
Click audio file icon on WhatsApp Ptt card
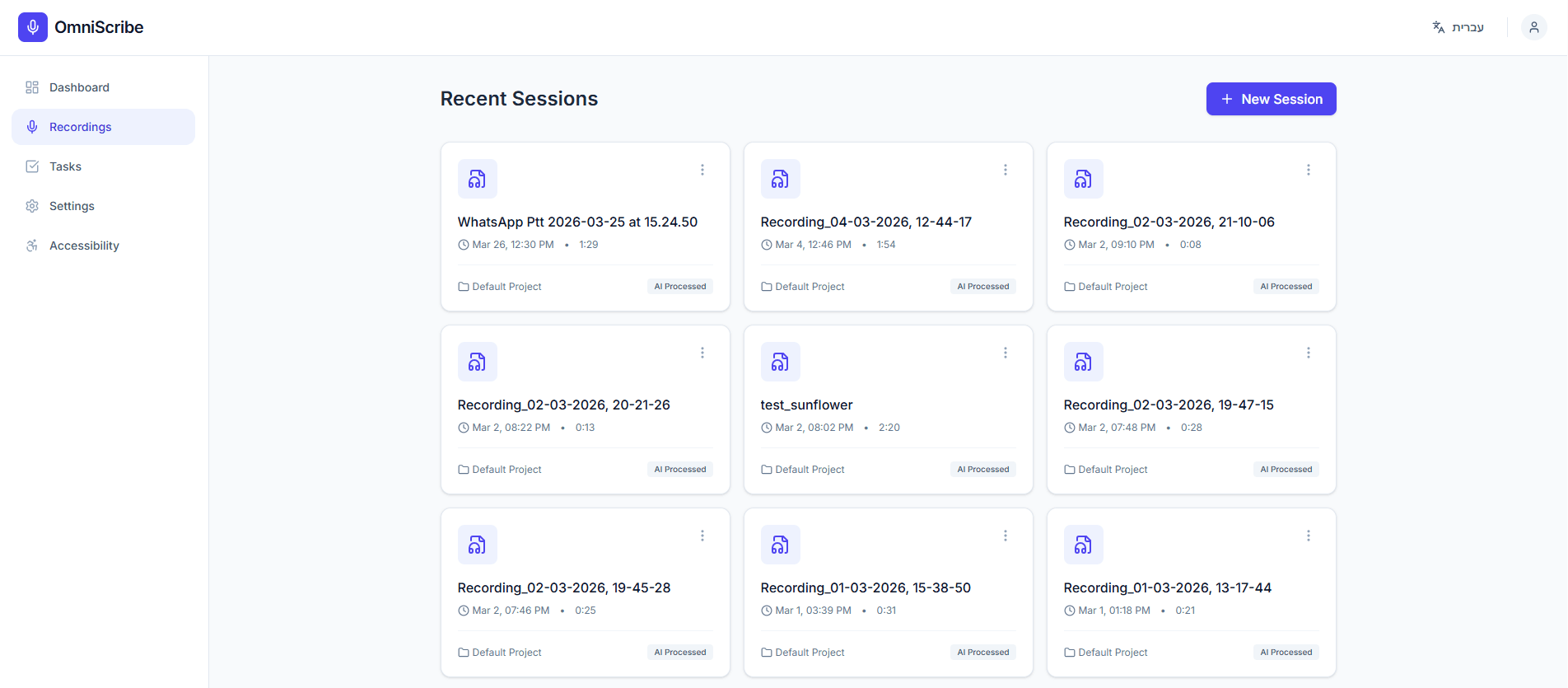coord(477,179)
